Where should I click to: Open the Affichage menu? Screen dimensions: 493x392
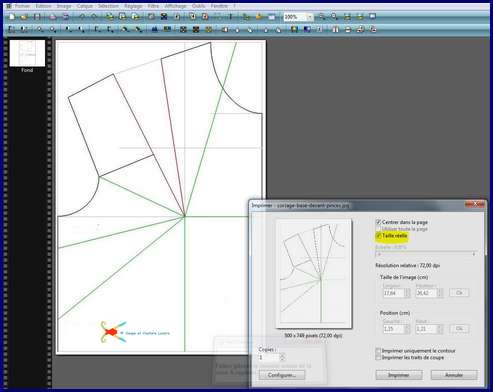[x=175, y=6]
